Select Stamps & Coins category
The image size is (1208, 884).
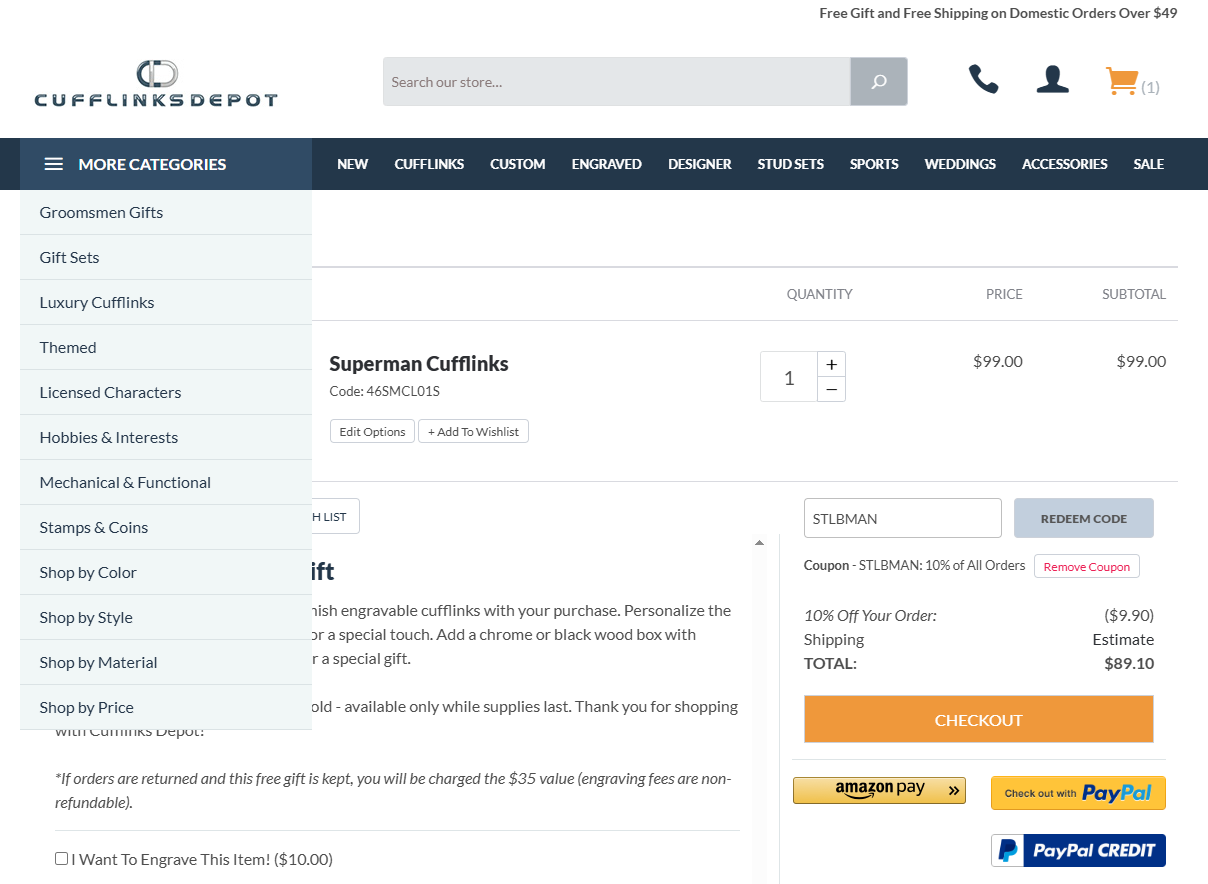pos(166,527)
